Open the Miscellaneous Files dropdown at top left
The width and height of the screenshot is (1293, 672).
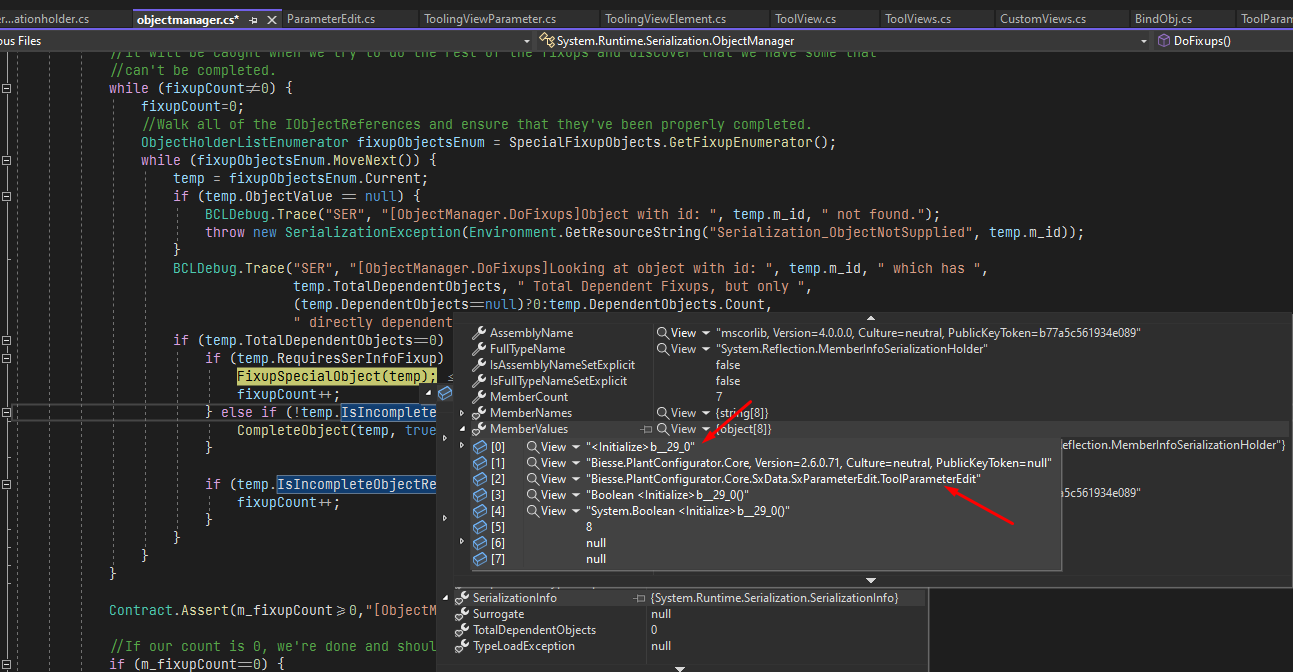527,41
